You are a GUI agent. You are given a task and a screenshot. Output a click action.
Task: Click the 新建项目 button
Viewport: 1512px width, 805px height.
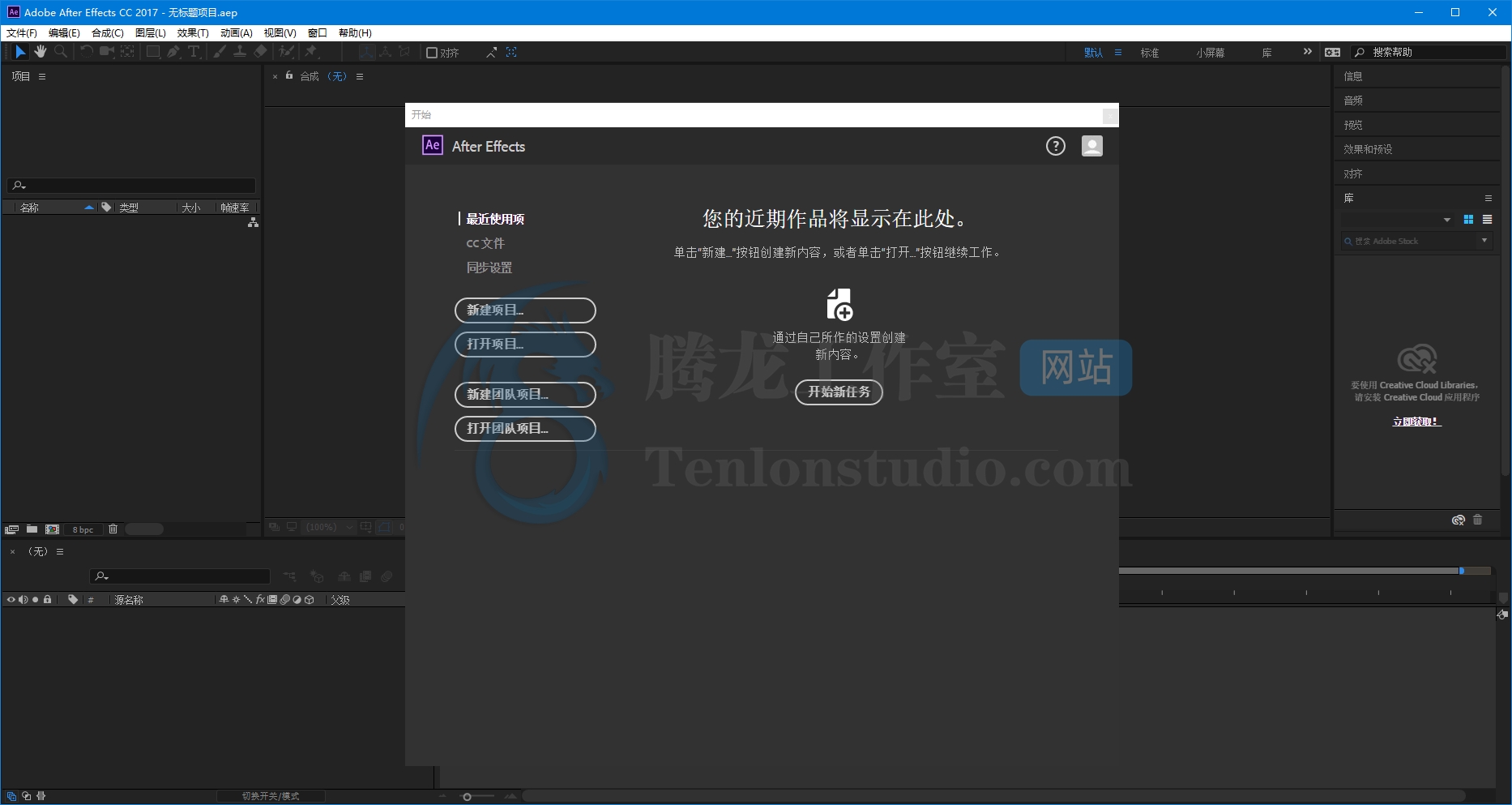click(525, 310)
